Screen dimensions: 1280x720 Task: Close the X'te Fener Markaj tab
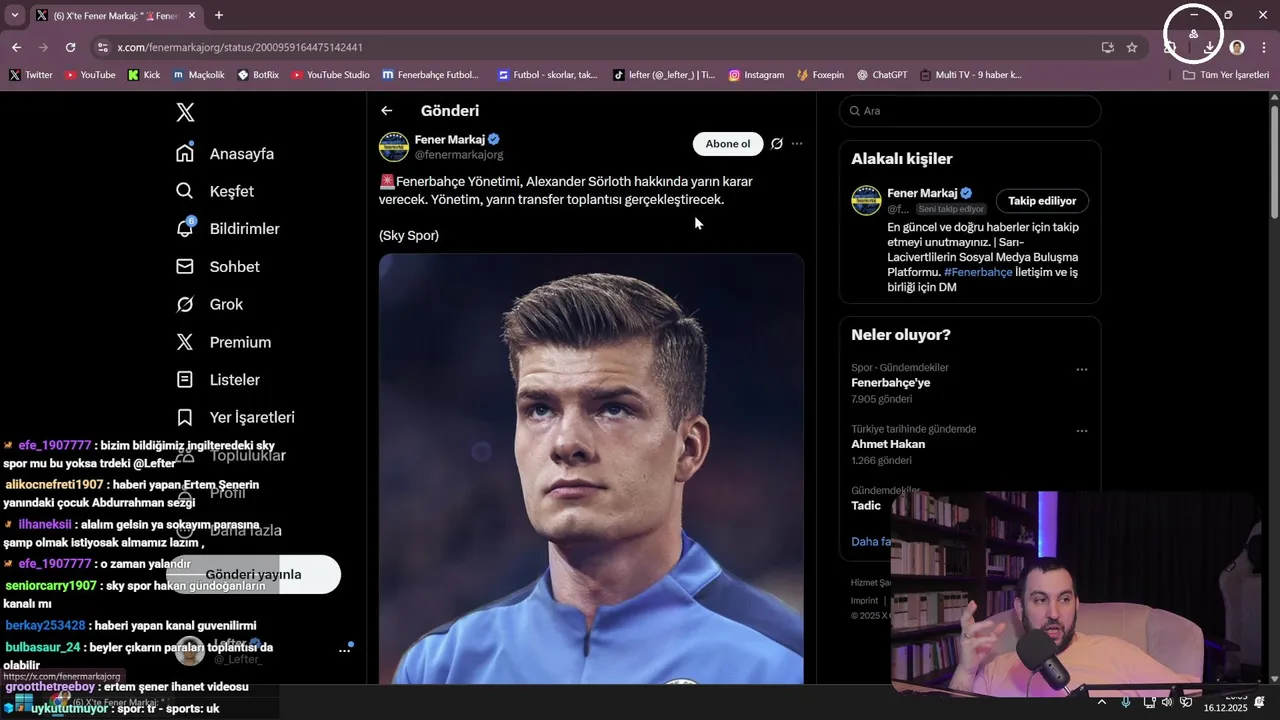(x=192, y=16)
